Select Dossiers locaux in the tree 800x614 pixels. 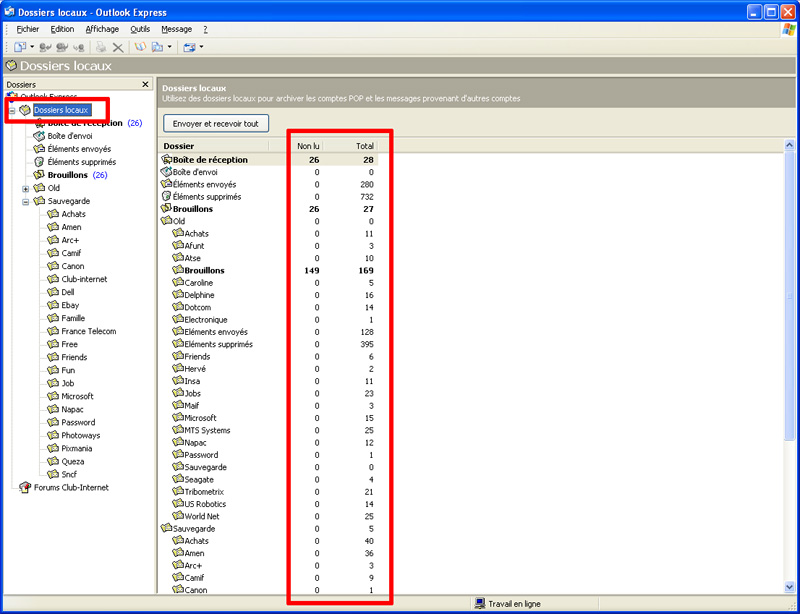tap(61, 110)
